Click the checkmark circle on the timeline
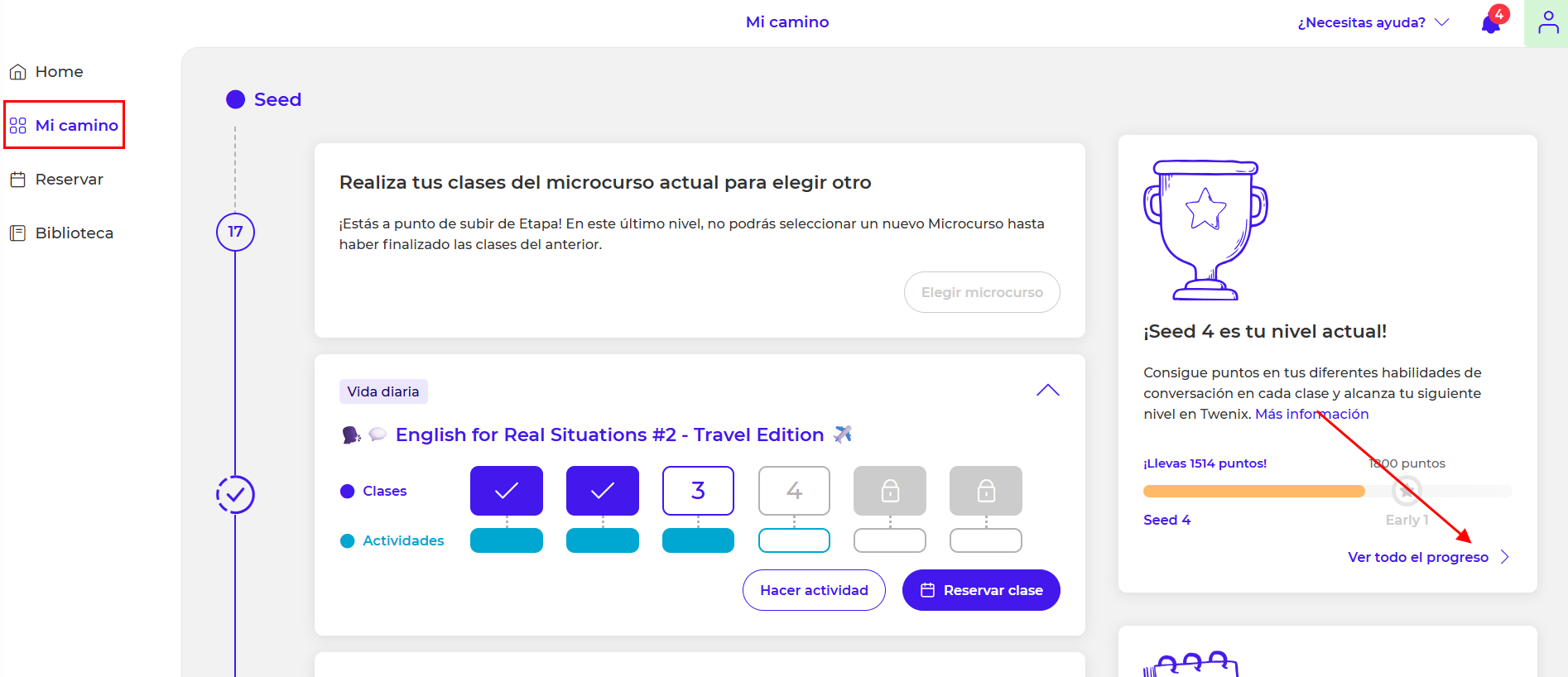 coord(235,495)
